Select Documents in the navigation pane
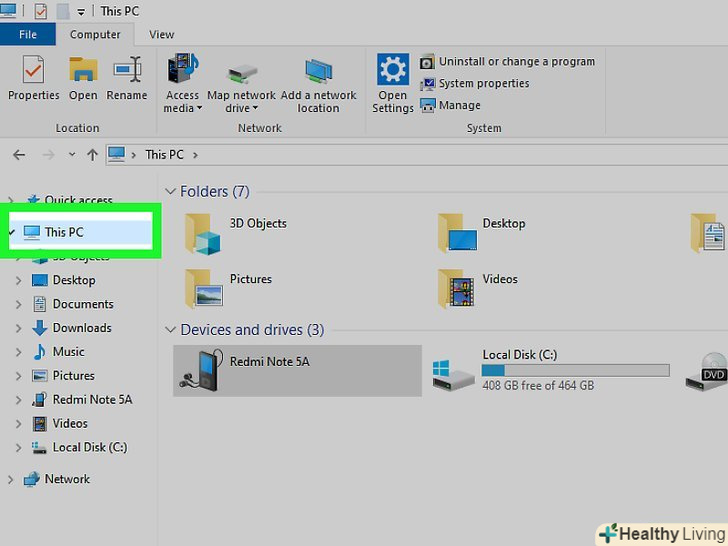 tap(83, 304)
